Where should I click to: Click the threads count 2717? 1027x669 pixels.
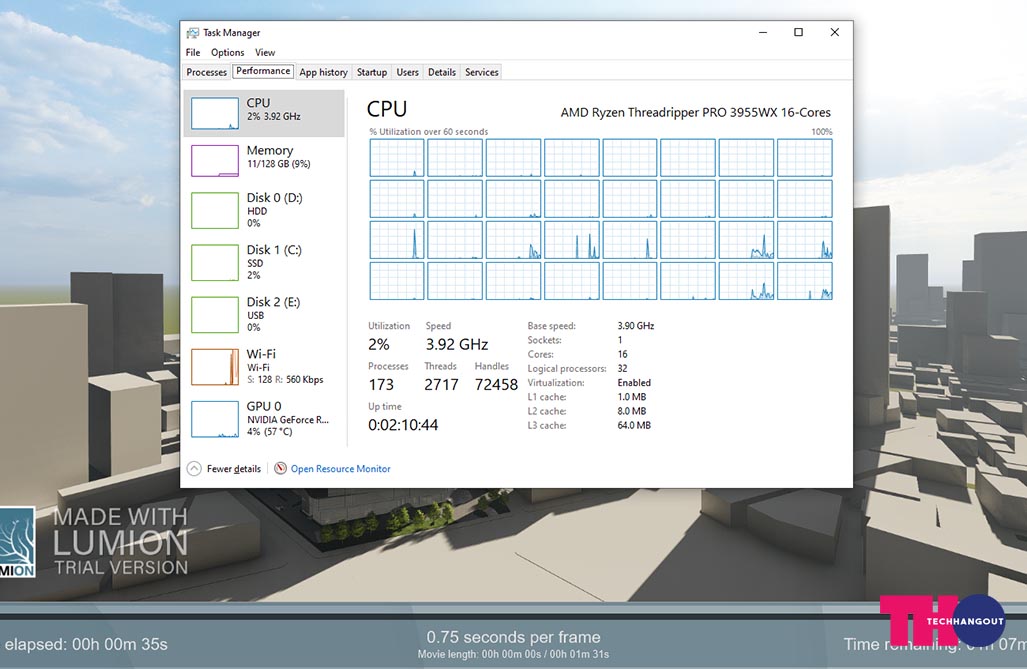[441, 385]
